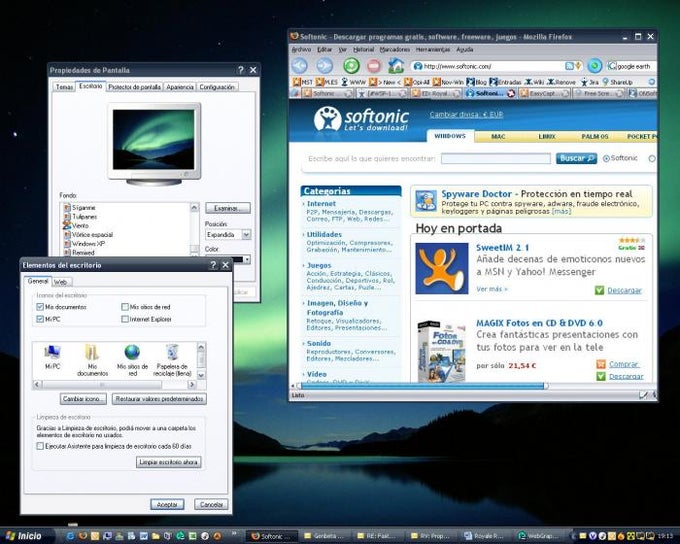The height and width of the screenshot is (544, 680).
Task: Click the right arrow of icon list scrollbar
Action: coord(191,384)
